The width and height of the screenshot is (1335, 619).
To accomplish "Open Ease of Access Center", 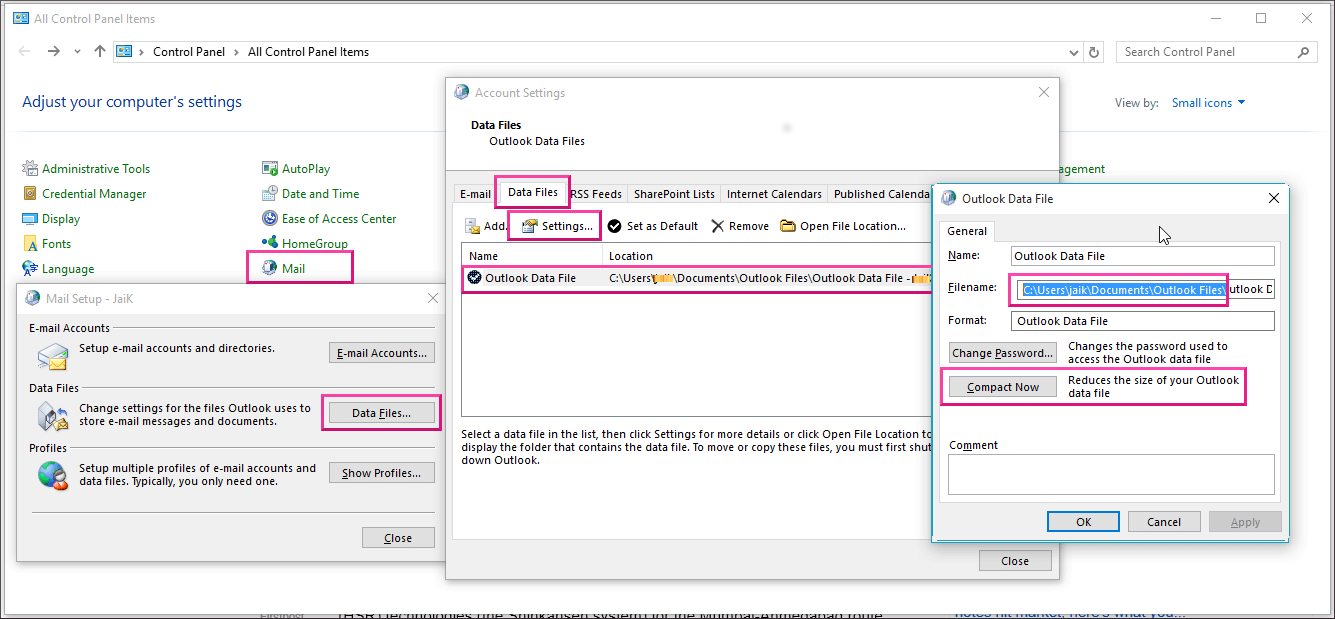I will click(x=329, y=219).
